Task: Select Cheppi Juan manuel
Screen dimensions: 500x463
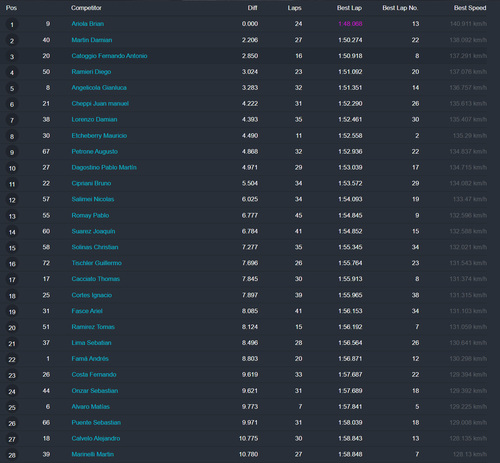Action: [x=100, y=104]
